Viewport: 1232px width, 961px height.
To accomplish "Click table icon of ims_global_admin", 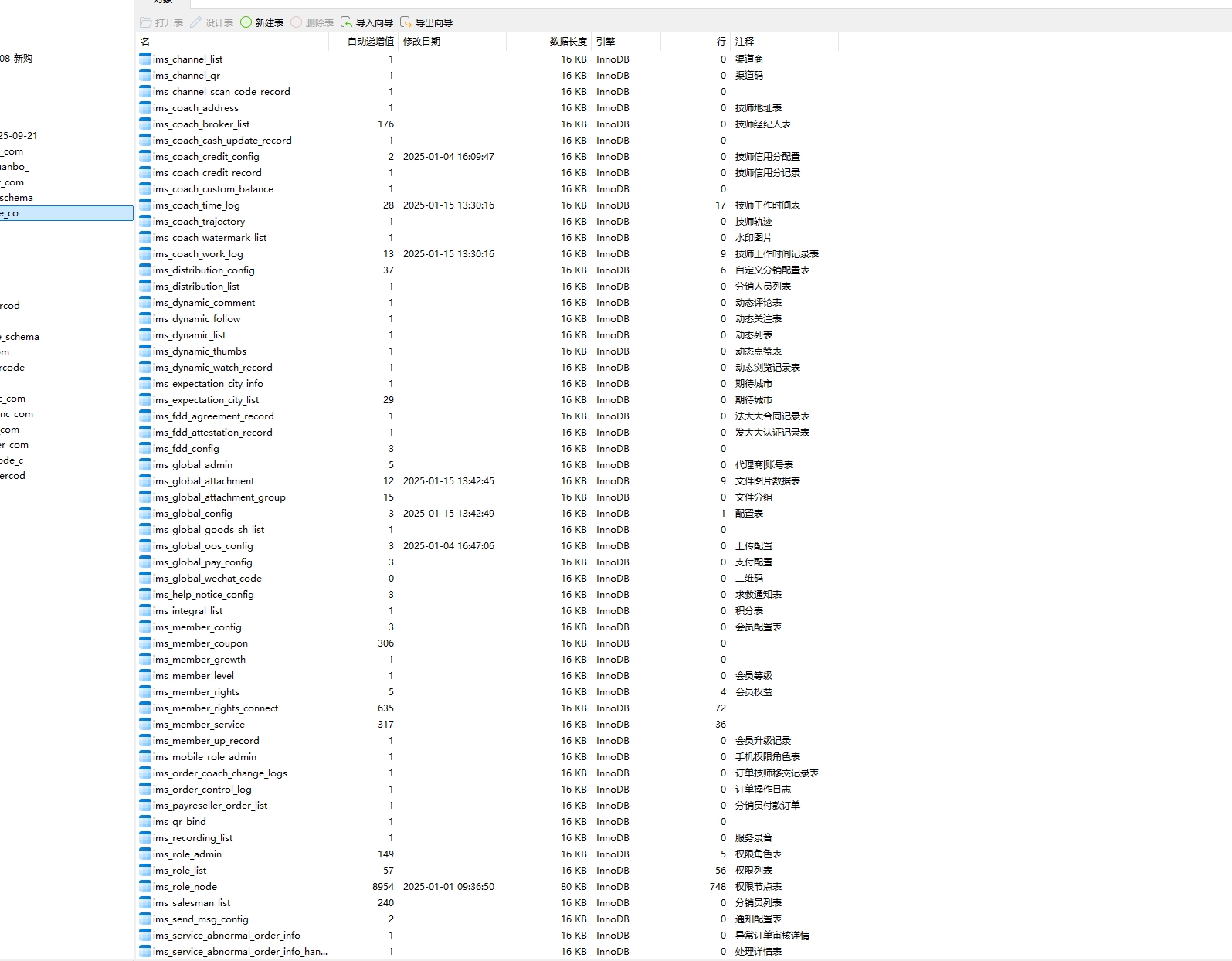I will coord(145,464).
